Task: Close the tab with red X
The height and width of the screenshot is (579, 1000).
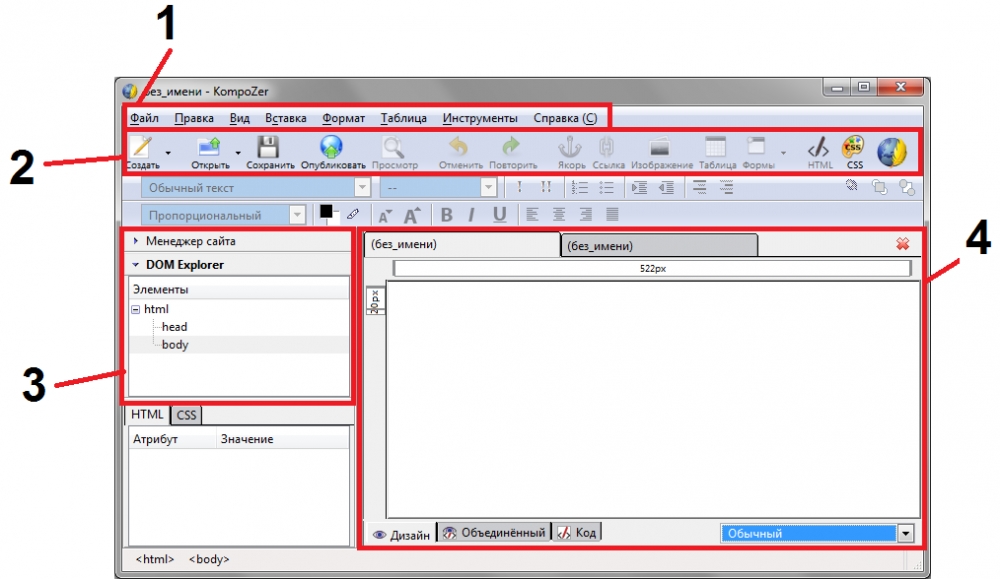Action: click(902, 244)
